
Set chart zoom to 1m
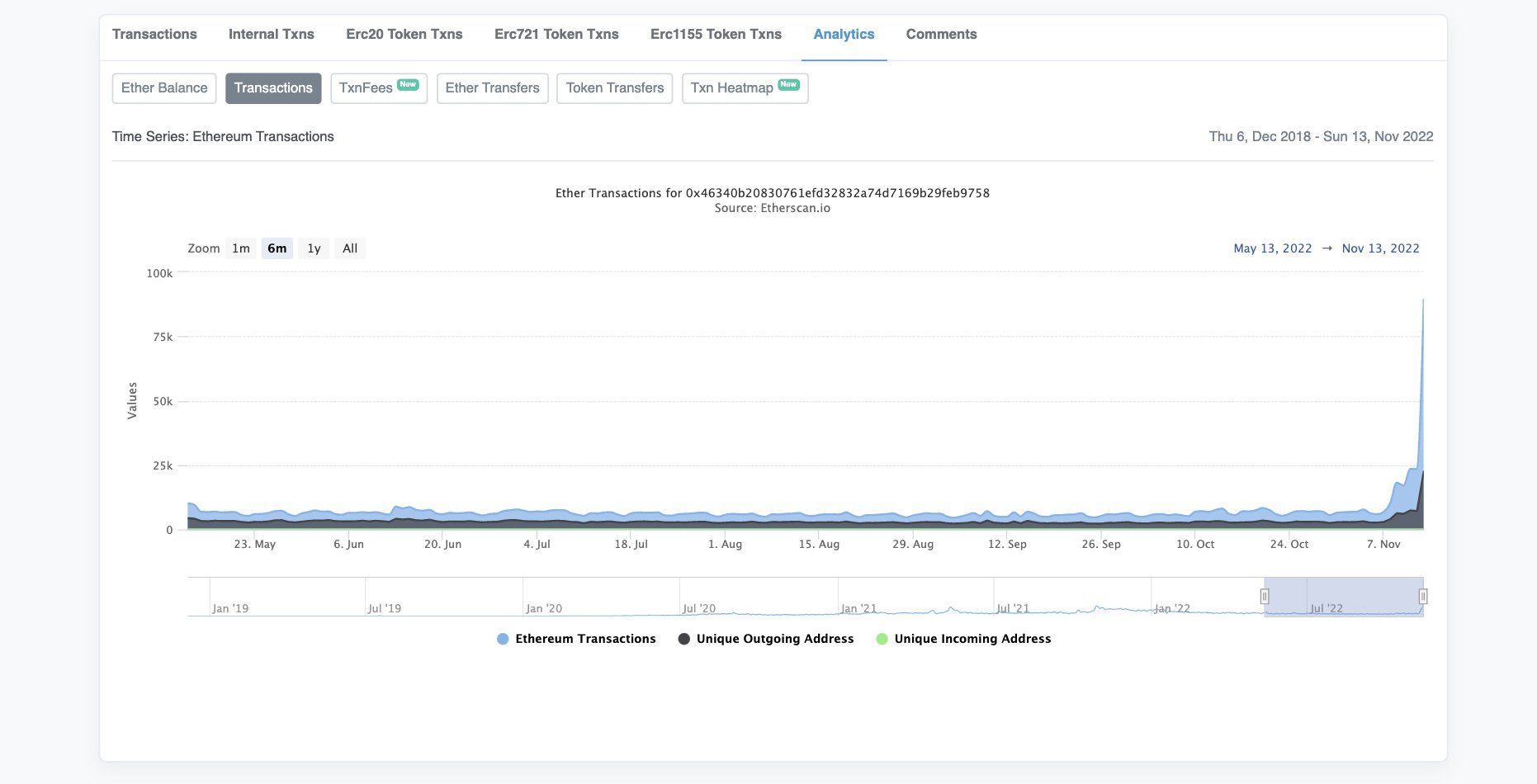click(240, 248)
